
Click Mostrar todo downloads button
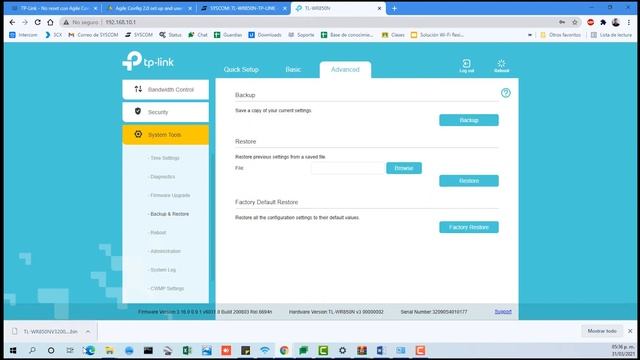(602, 331)
